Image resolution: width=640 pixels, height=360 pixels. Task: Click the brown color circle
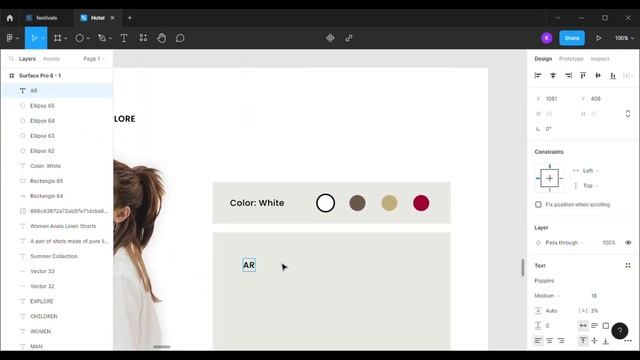point(357,203)
